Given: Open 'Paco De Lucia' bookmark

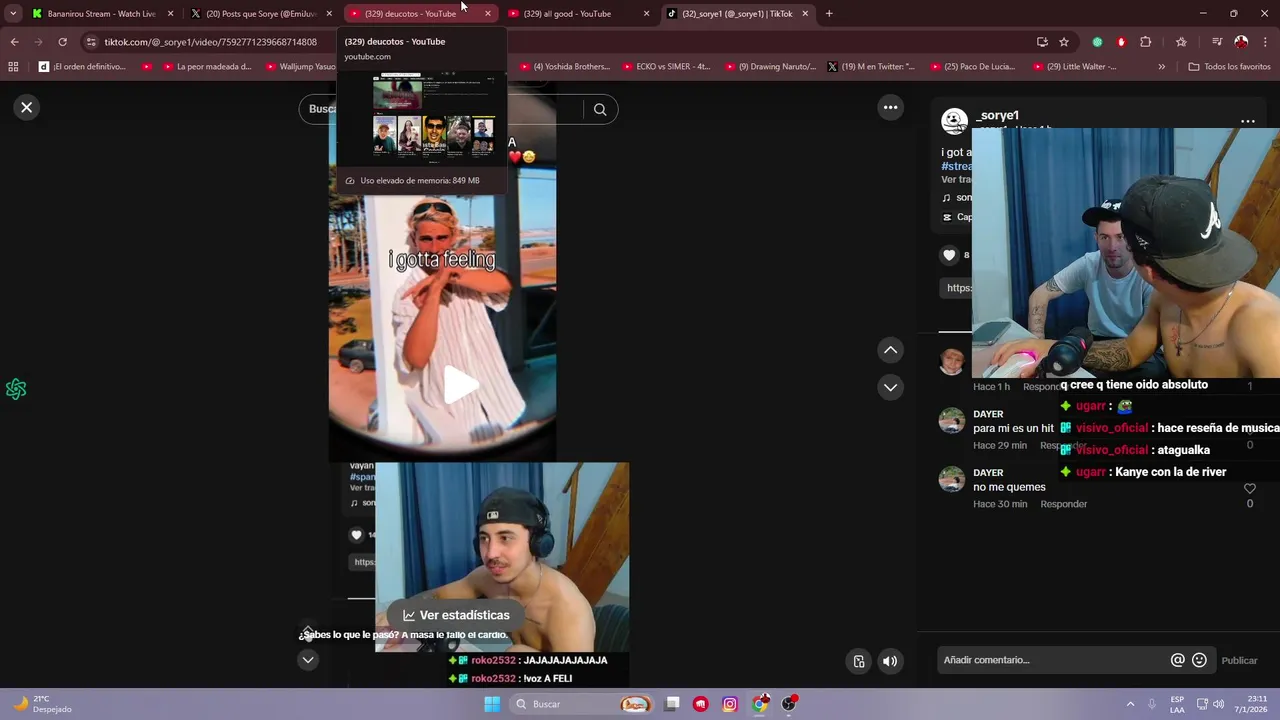Looking at the screenshot, I should pyautogui.click(x=971, y=67).
